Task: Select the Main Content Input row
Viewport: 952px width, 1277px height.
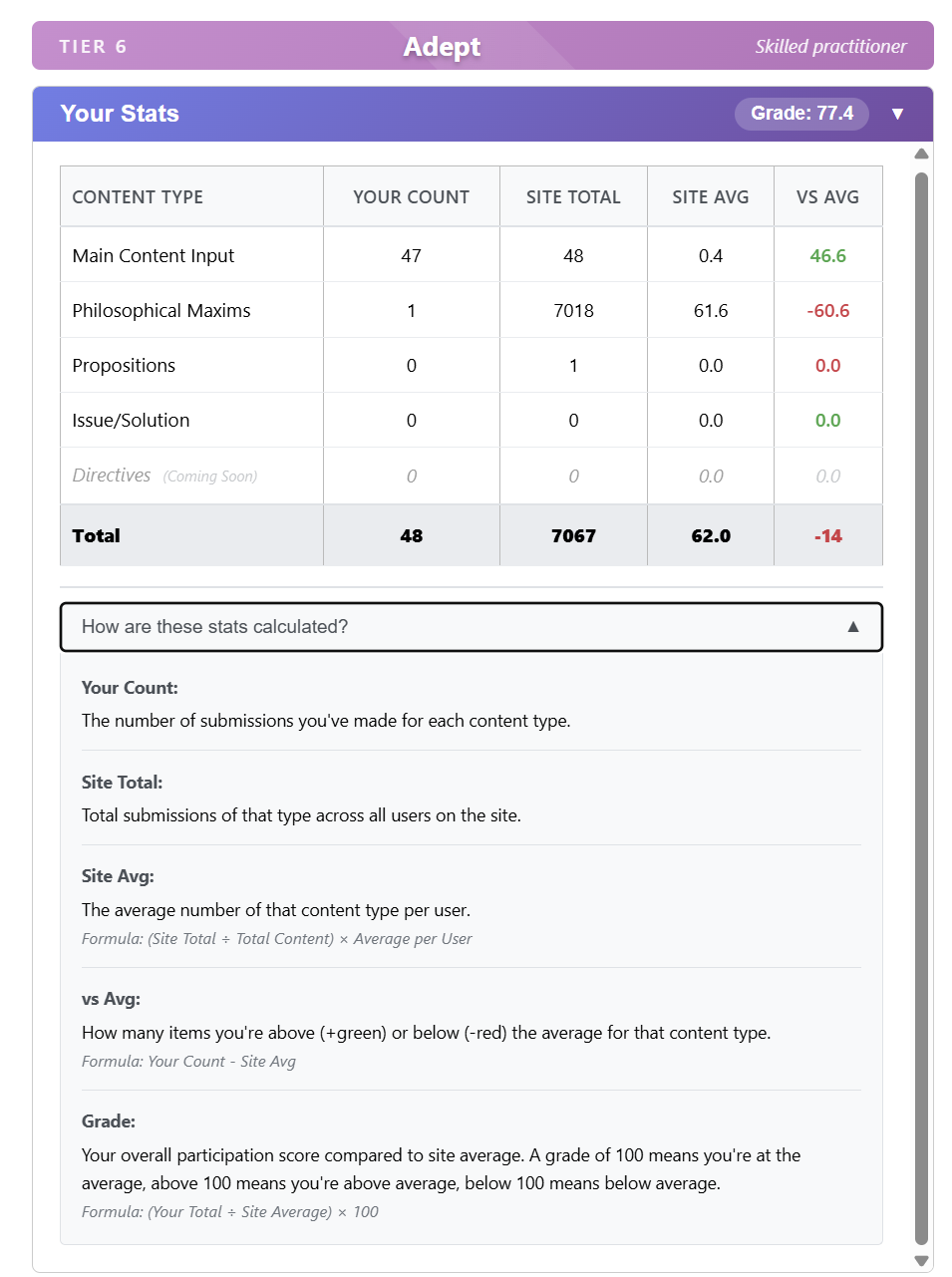Action: 154,256
